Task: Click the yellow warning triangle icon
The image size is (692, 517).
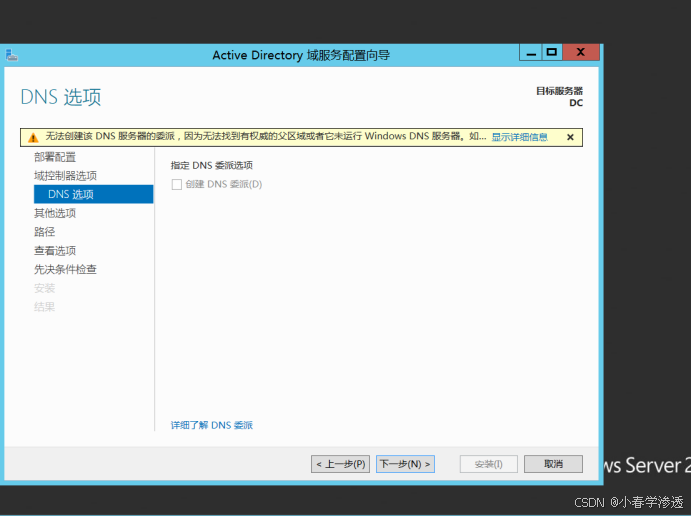Action: (x=33, y=137)
